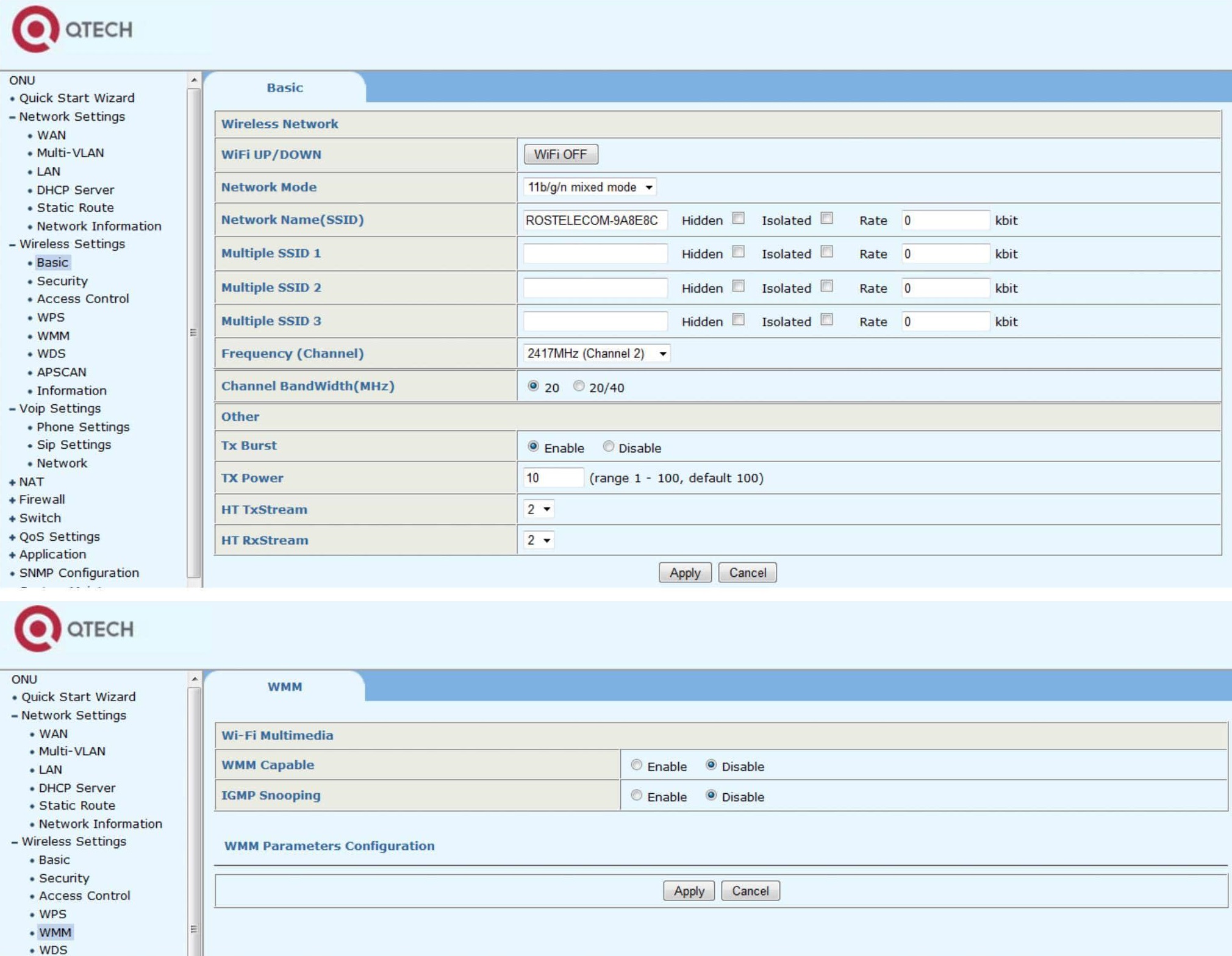
Task: Select the Basic tab header
Action: (x=285, y=88)
